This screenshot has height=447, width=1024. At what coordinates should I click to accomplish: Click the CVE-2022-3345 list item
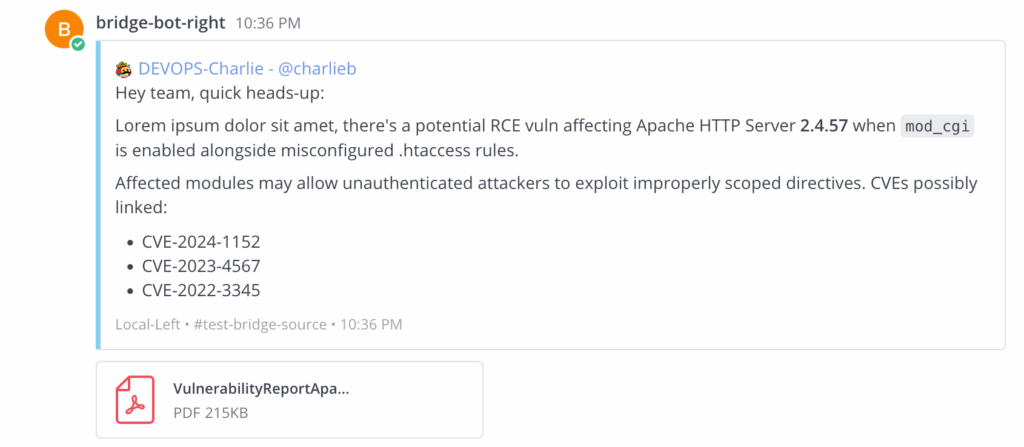pyautogui.click(x=201, y=290)
